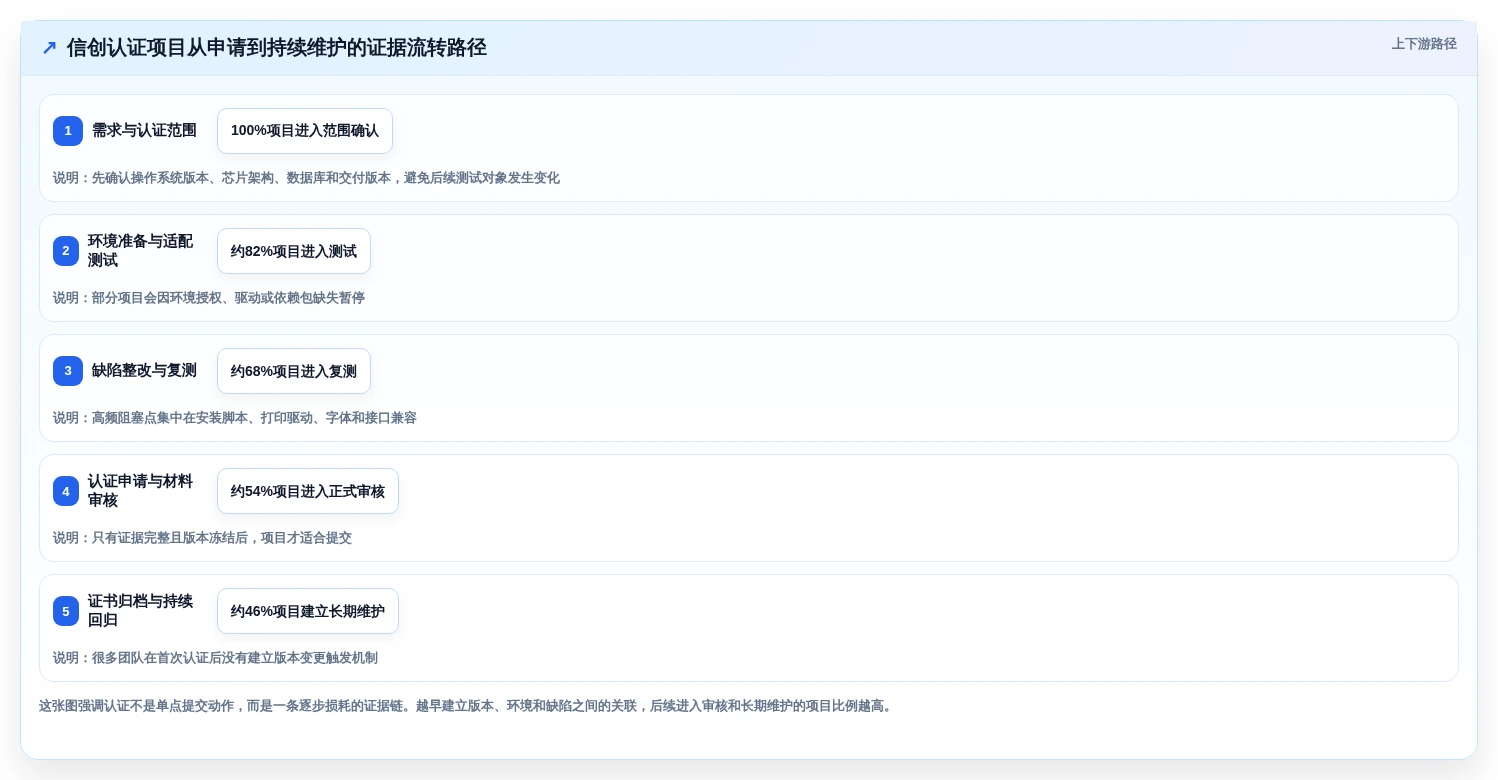Click the '约82%项目进入测试' pill
The height and width of the screenshot is (780, 1498).
pos(294,251)
